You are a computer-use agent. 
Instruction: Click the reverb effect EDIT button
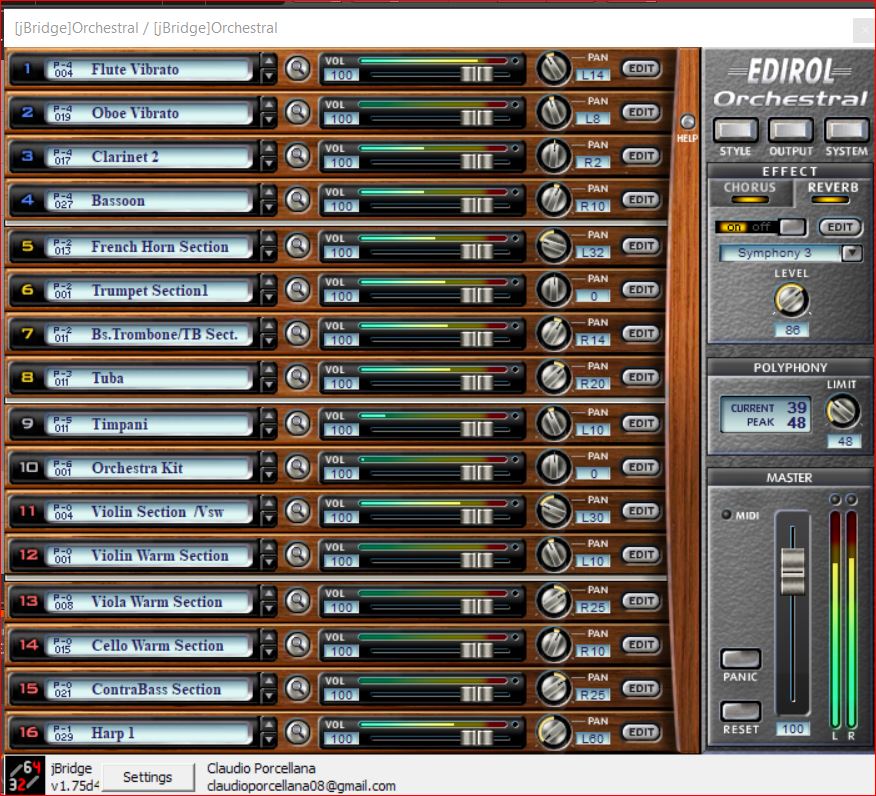click(x=840, y=227)
